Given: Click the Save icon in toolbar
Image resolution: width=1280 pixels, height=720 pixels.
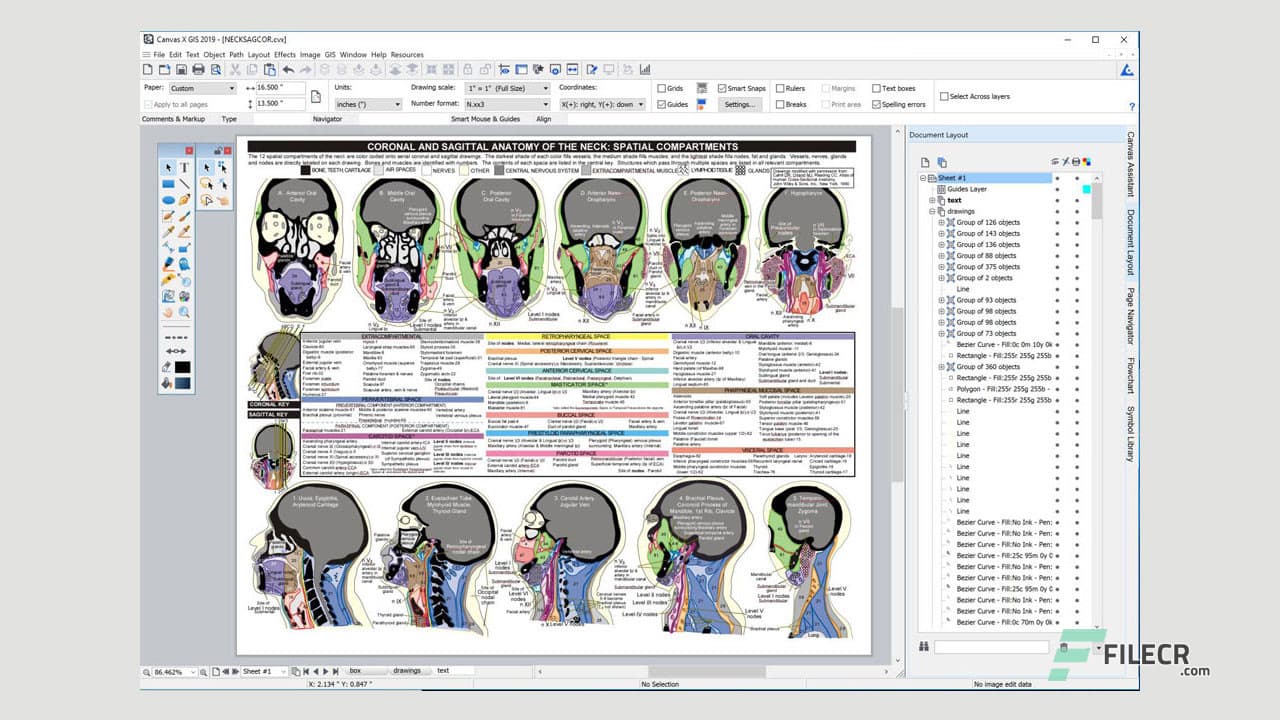Looking at the screenshot, I should 182,69.
